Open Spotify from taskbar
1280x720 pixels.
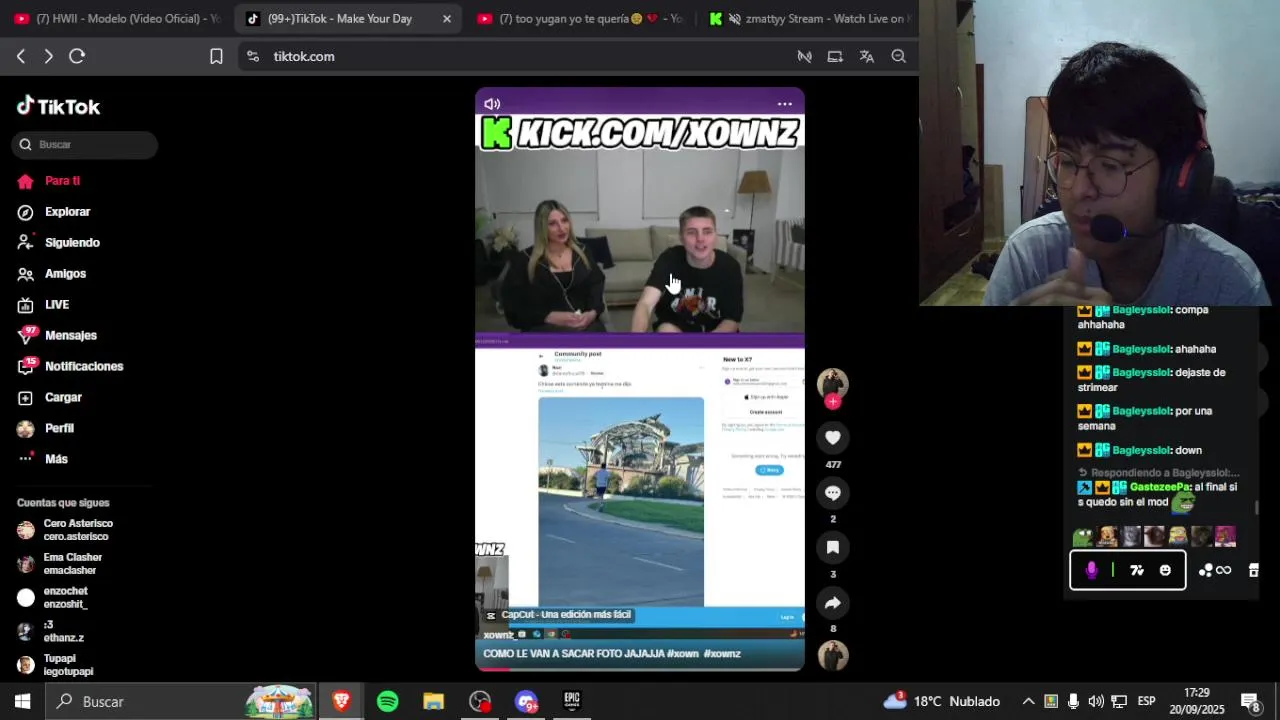(388, 702)
